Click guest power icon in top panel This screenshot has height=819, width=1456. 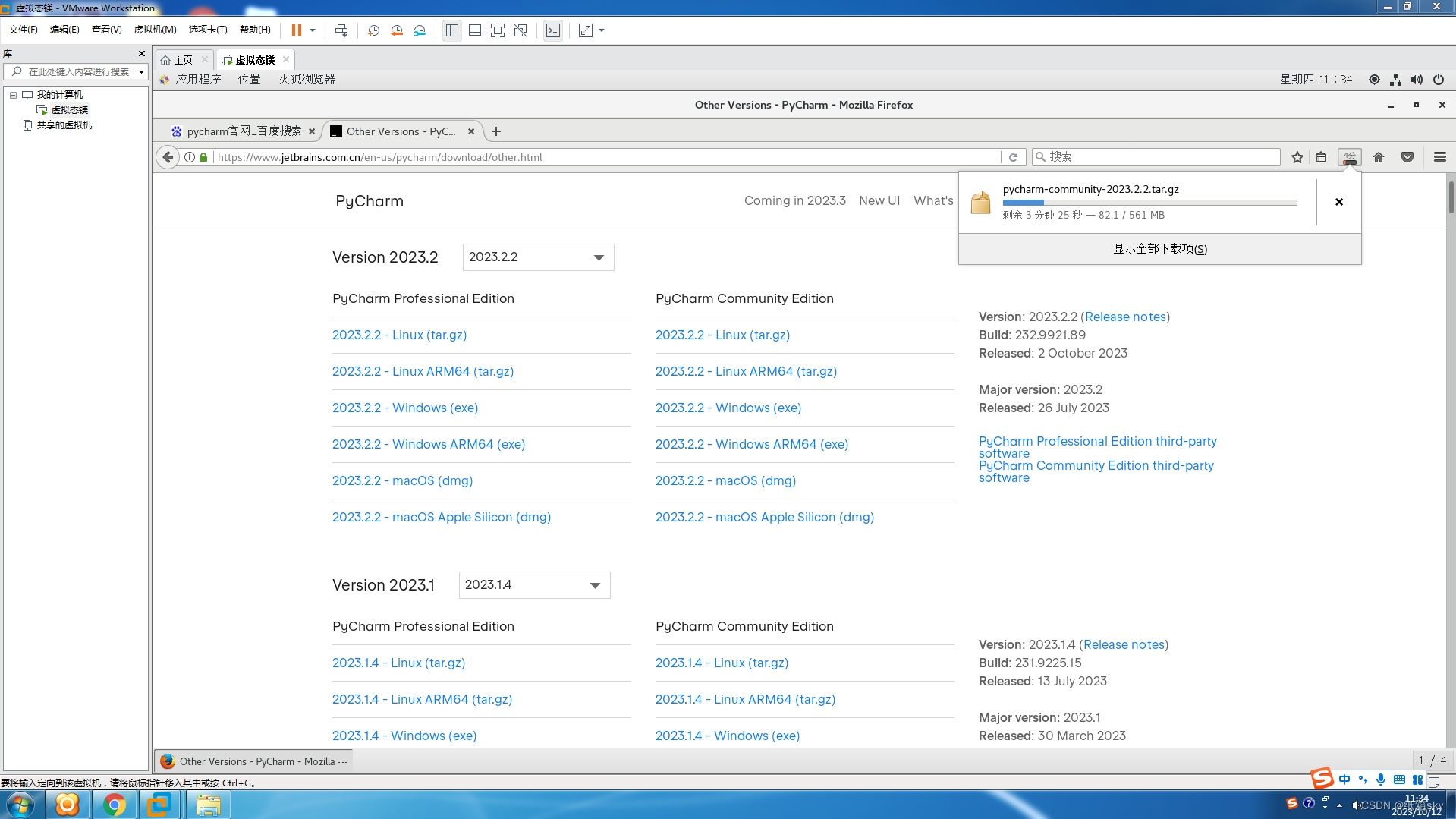tap(1439, 79)
